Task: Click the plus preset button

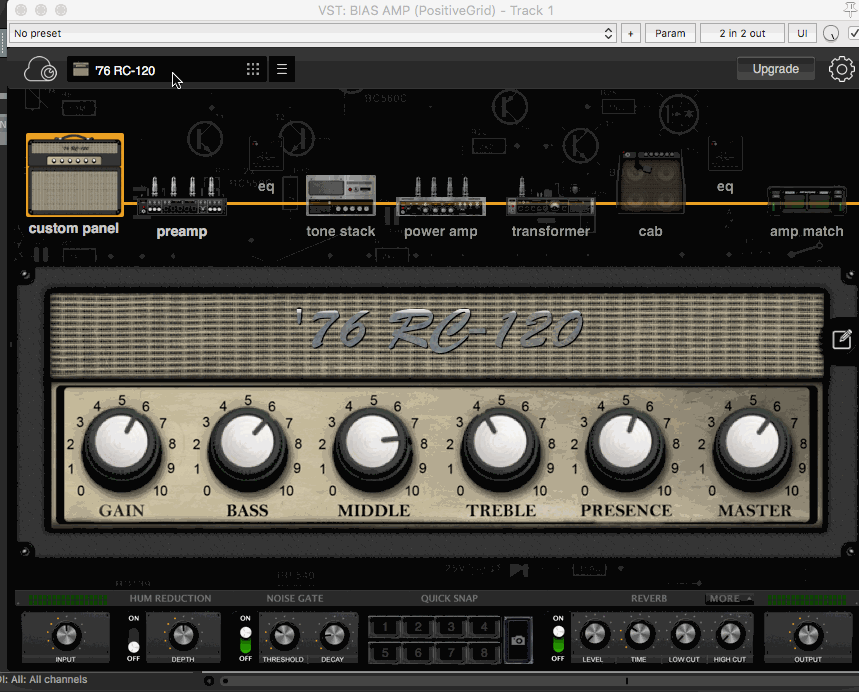Action: [631, 33]
